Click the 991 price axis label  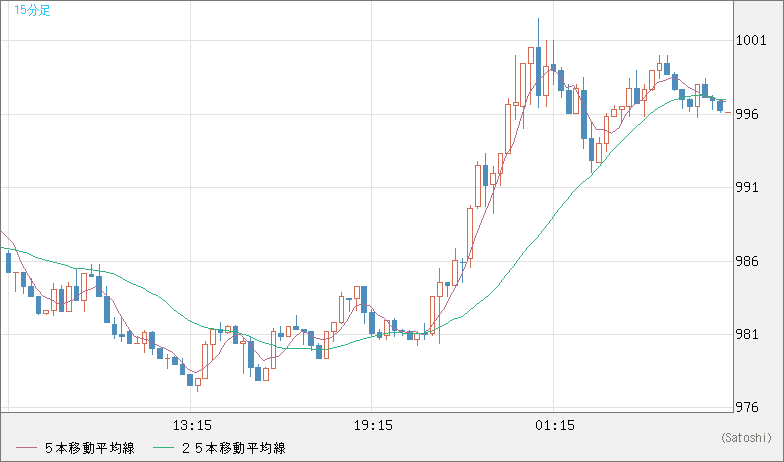pyautogui.click(x=747, y=188)
